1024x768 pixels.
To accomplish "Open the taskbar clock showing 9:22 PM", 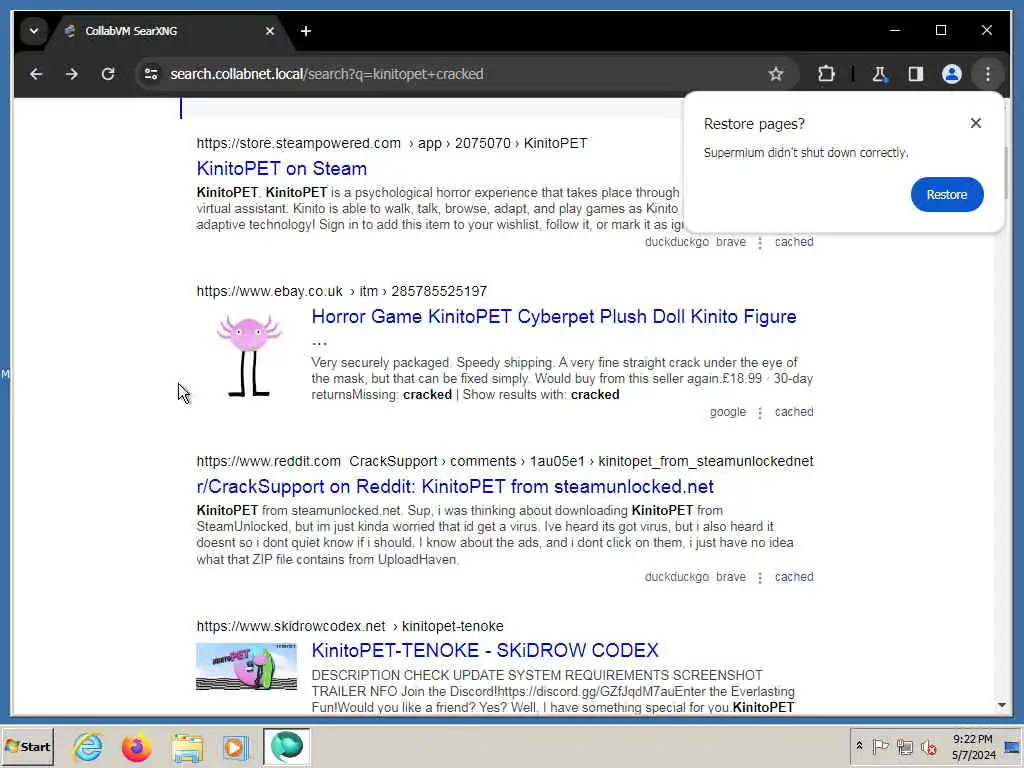I will click(x=973, y=746).
